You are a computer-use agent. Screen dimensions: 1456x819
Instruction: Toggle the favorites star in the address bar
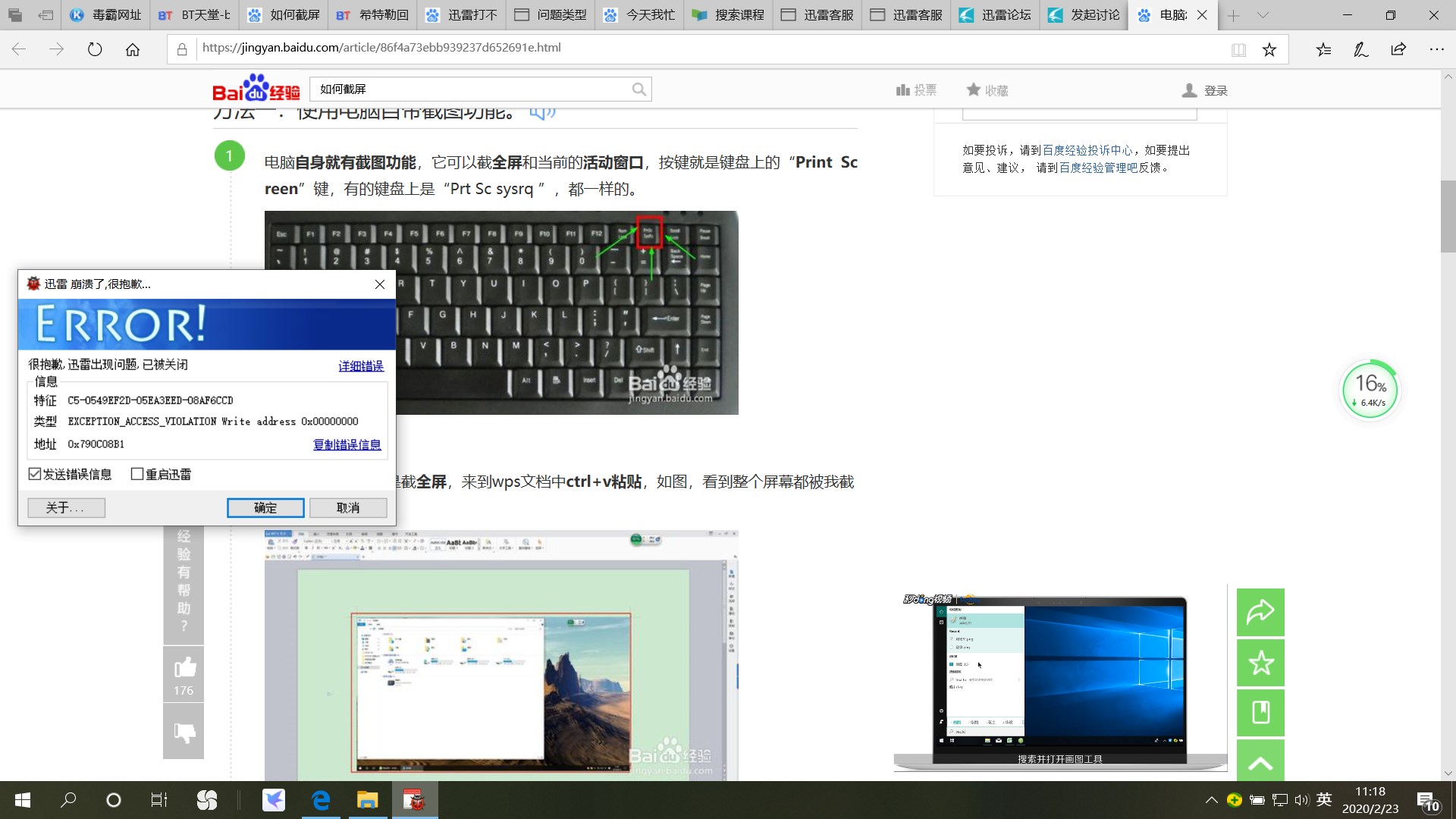pyautogui.click(x=1269, y=49)
